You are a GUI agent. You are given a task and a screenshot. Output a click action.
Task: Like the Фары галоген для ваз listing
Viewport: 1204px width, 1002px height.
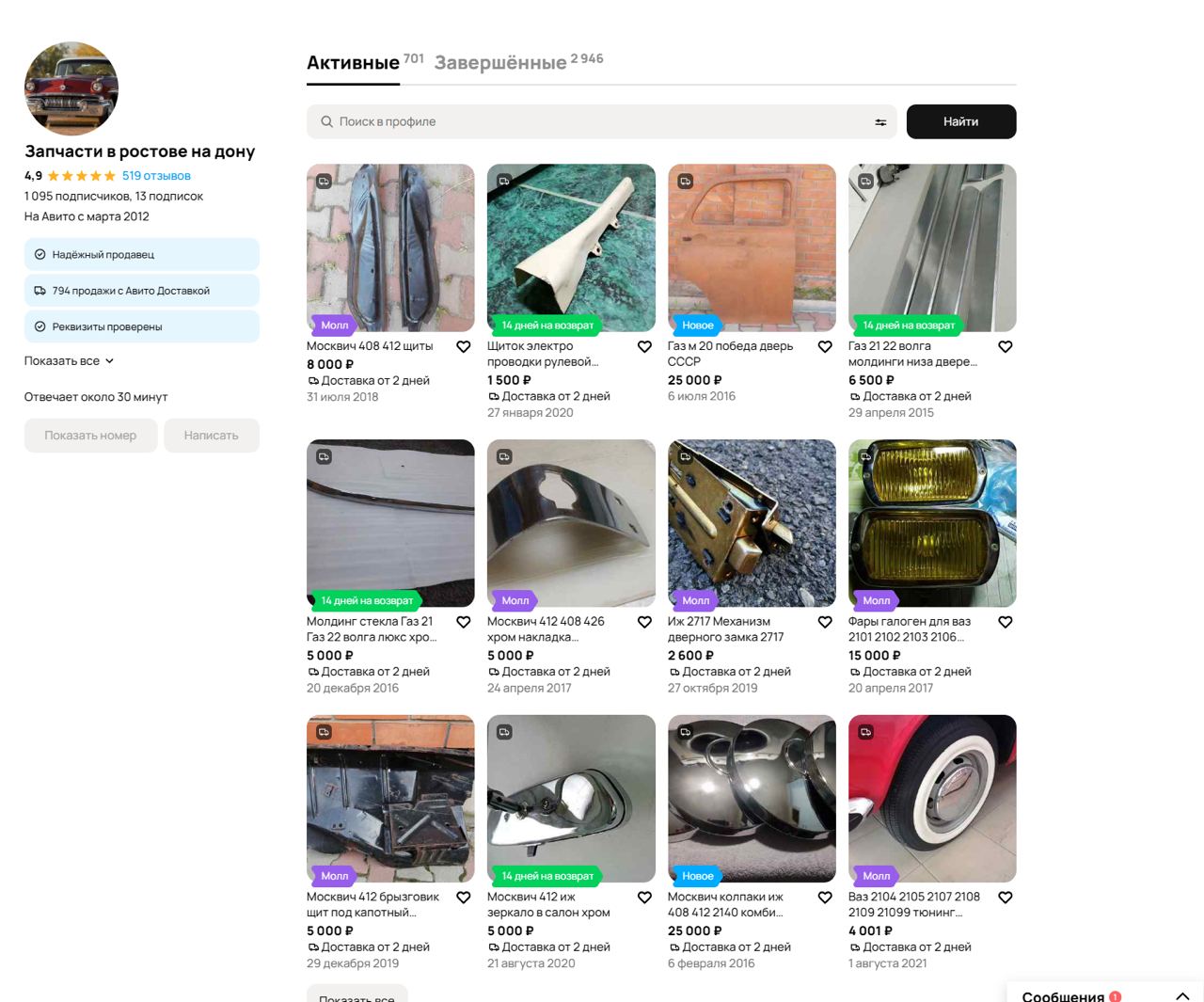pos(1006,622)
